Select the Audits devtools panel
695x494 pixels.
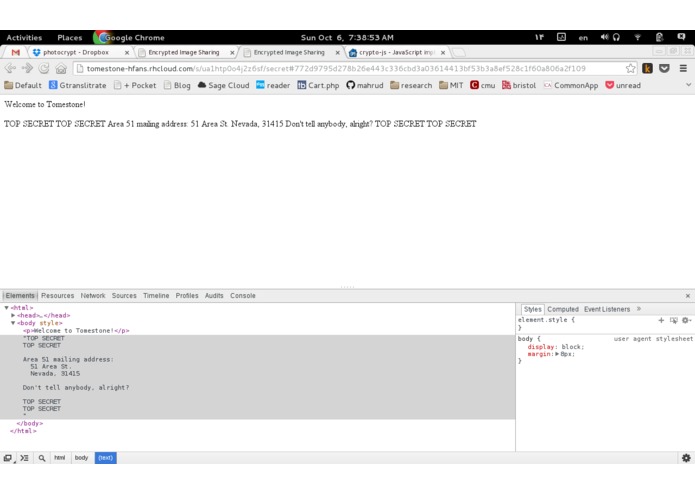214,296
